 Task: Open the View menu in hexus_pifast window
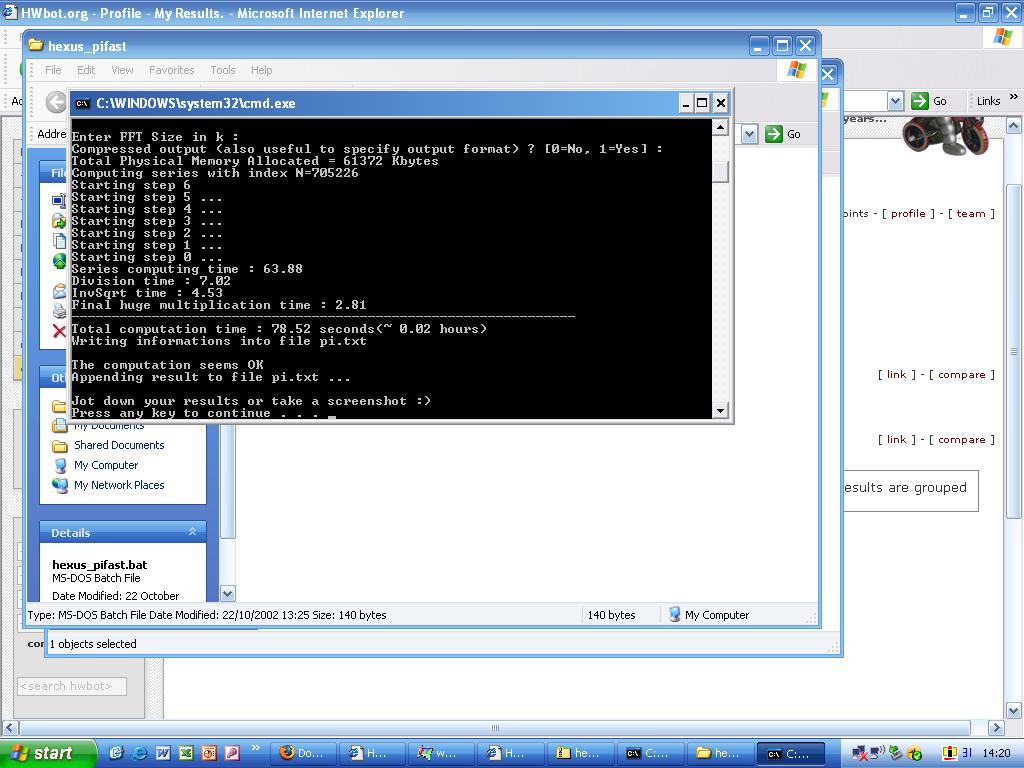(x=122, y=70)
